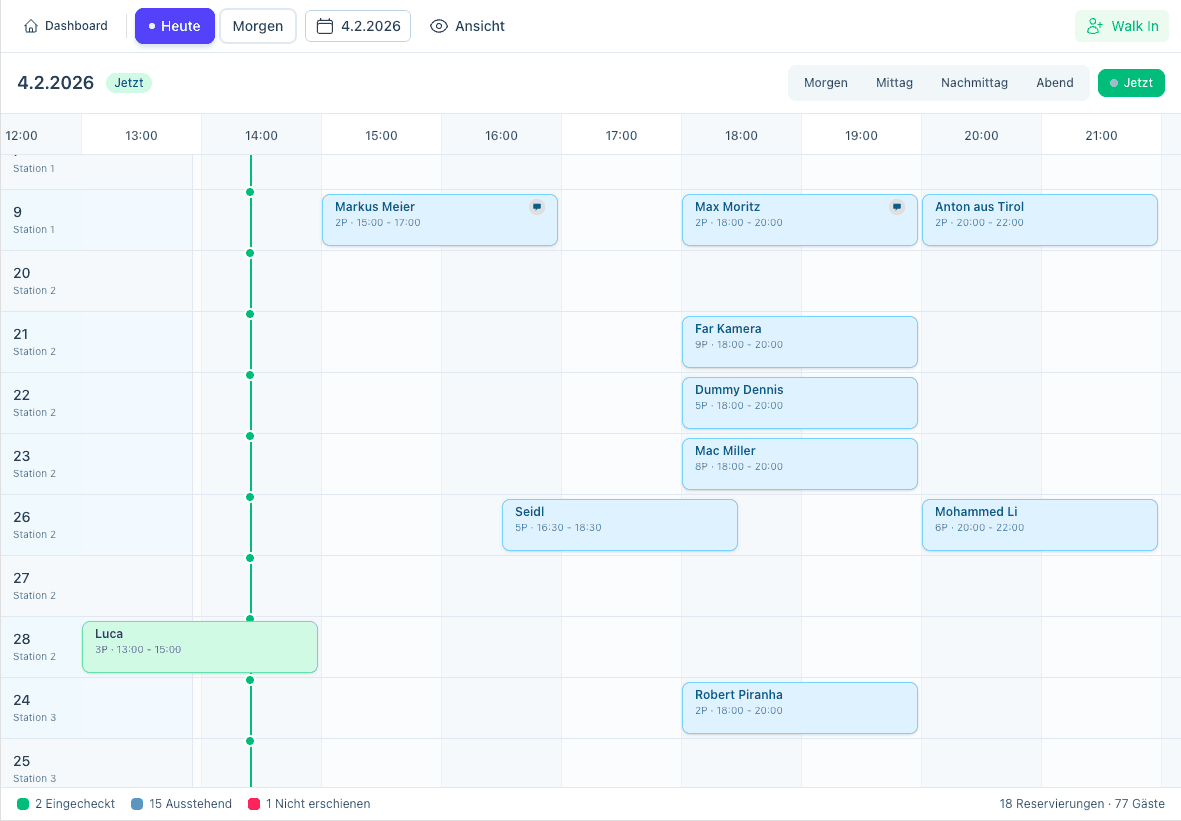The image size is (1181, 821).
Task: Click the Walk In person-plus icon
Action: (1095, 26)
